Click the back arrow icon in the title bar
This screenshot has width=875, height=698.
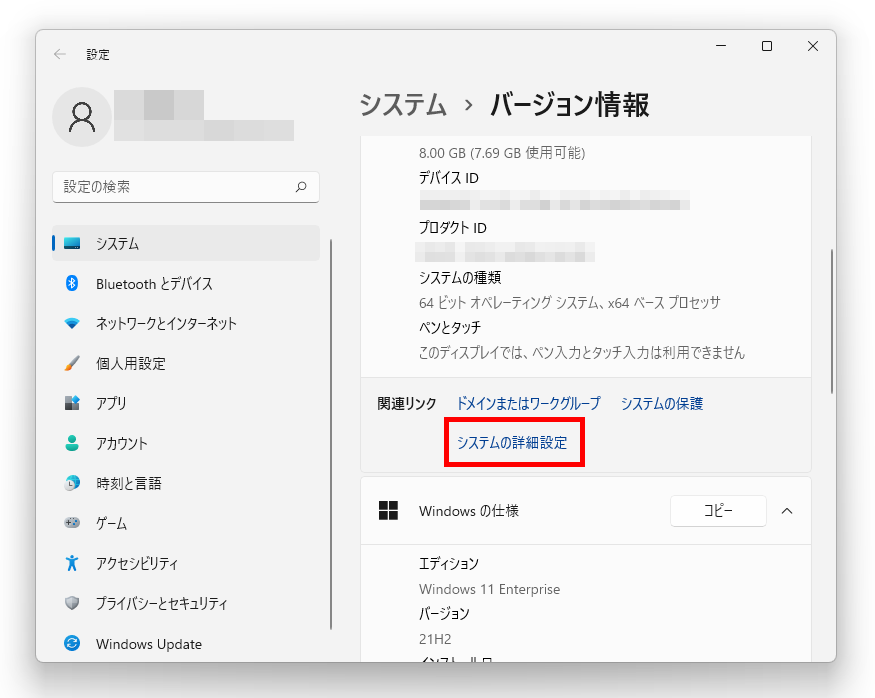click(x=60, y=54)
